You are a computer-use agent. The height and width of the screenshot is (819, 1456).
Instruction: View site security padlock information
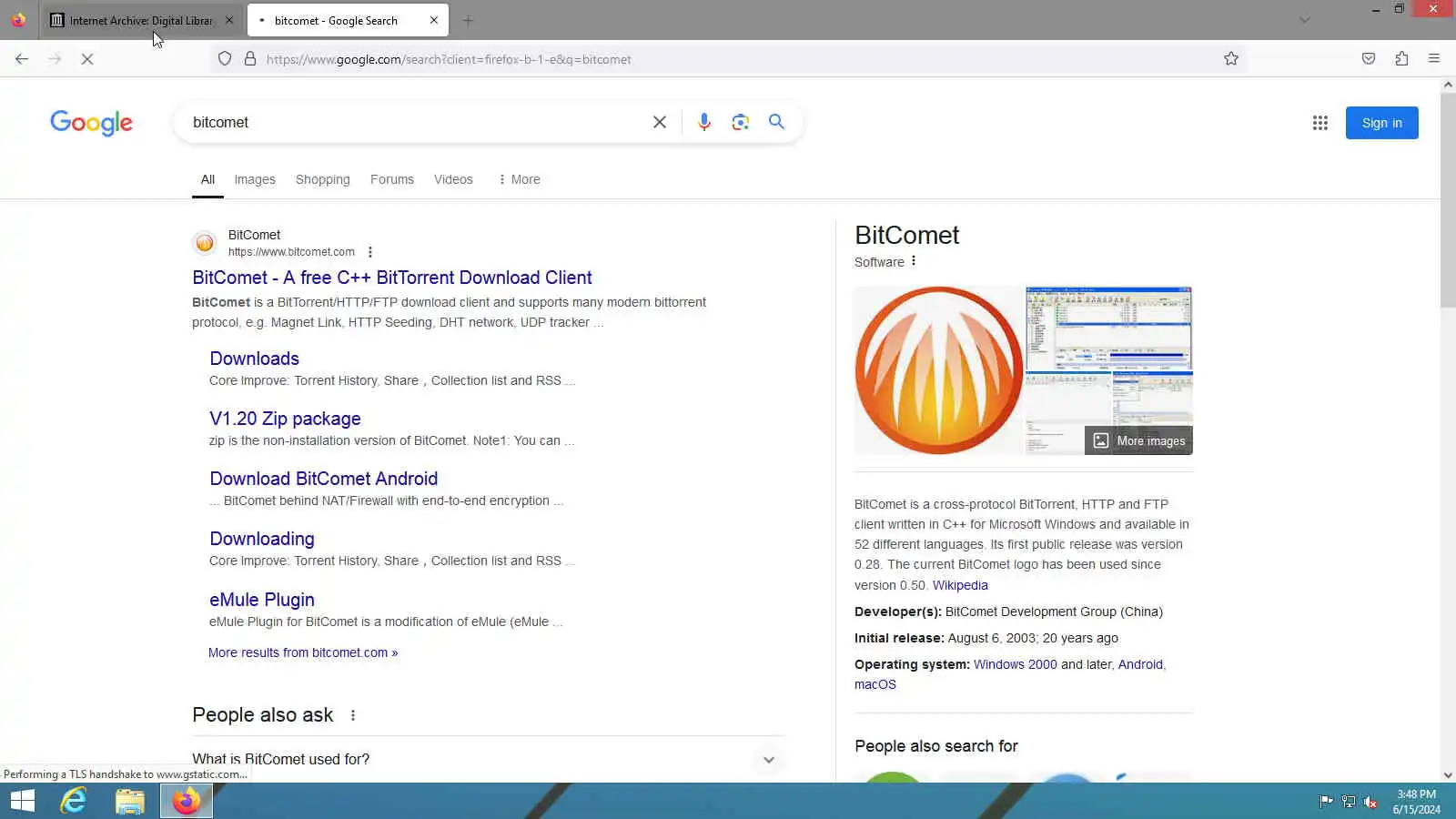[250, 59]
